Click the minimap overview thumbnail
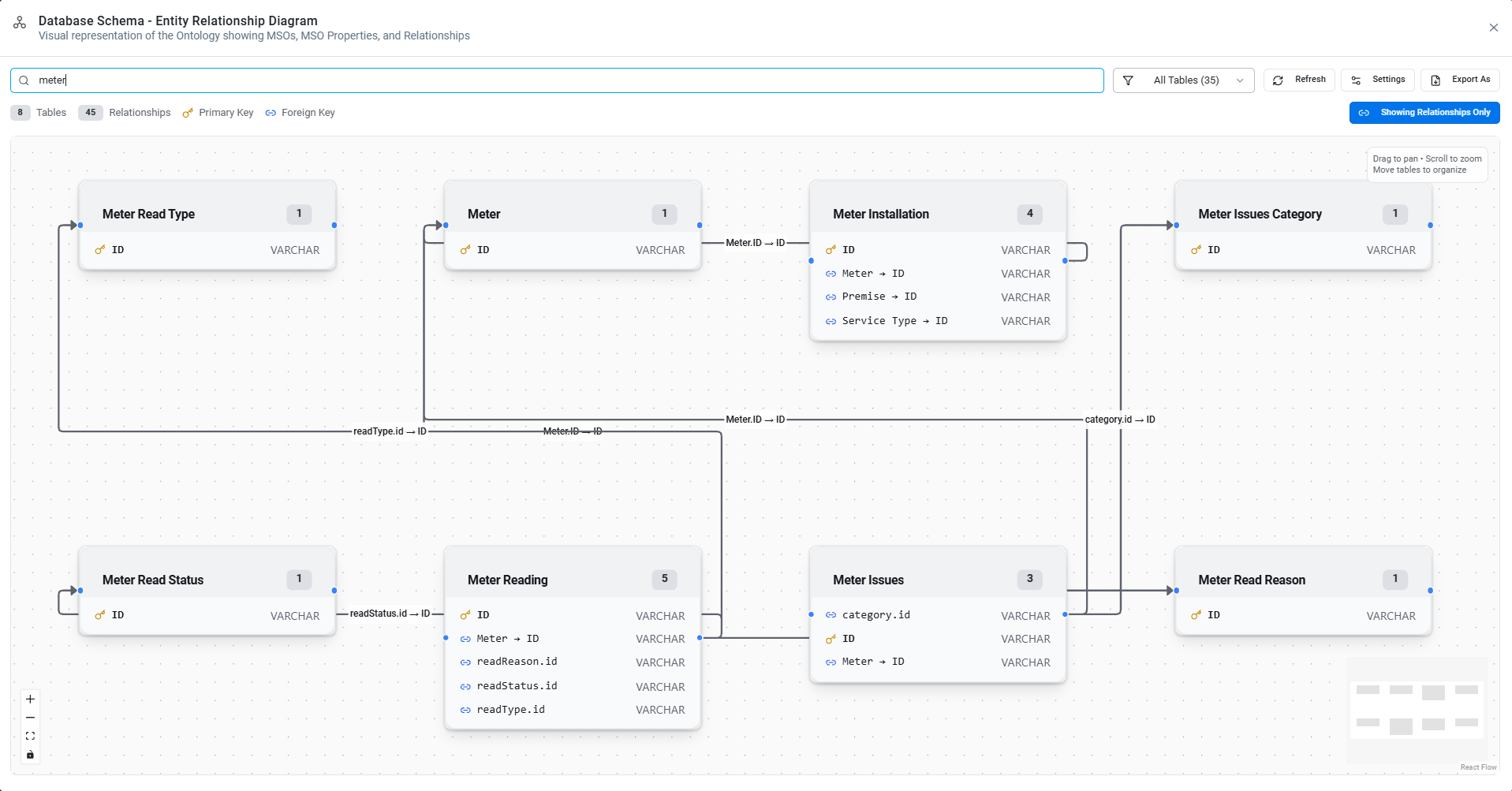This screenshot has width=1512, height=791. point(1417,710)
